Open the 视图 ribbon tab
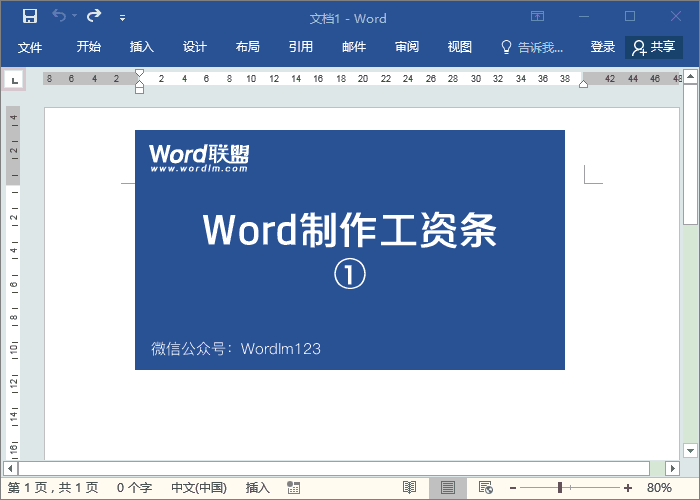Viewport: 700px width, 500px height. pos(460,47)
